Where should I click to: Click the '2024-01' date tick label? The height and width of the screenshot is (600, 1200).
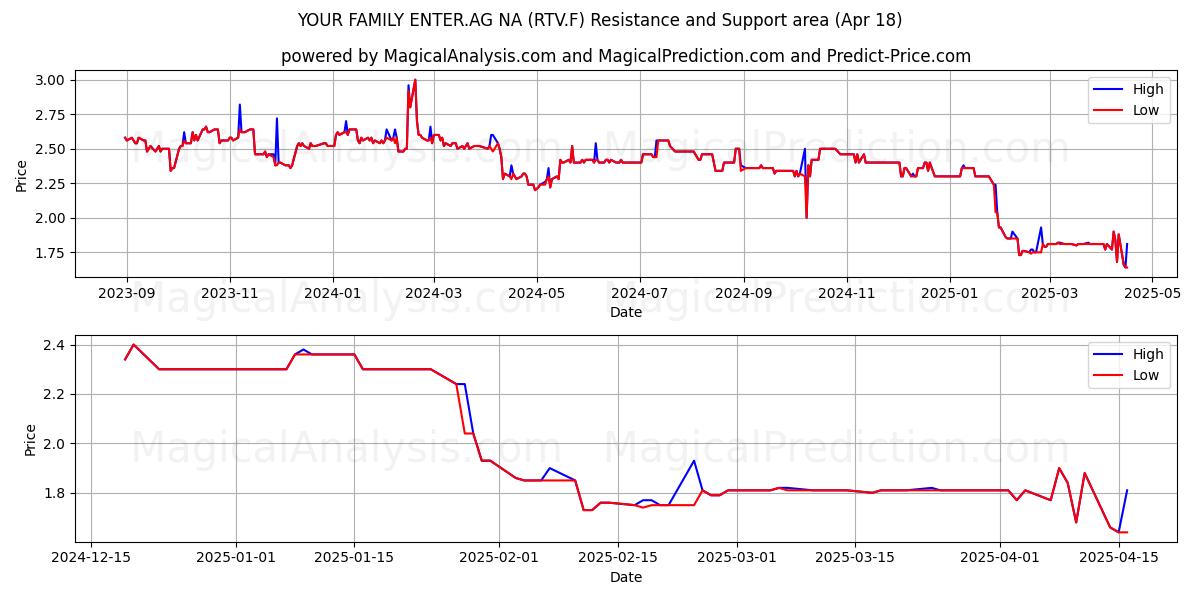[332, 295]
